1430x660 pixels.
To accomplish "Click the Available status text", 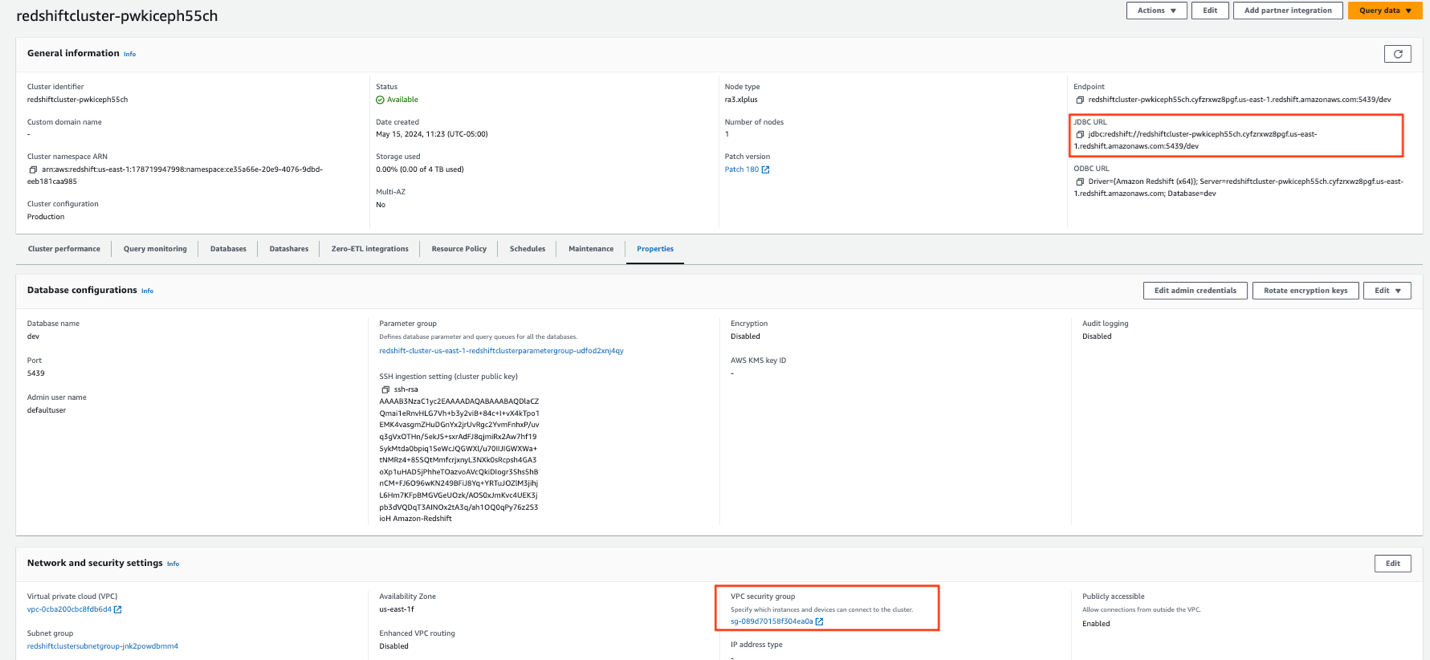I will 402,100.
